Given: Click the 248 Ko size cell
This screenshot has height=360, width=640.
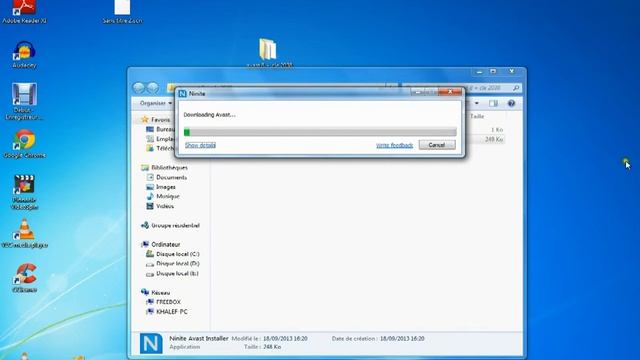Looking at the screenshot, I should click(x=494, y=139).
